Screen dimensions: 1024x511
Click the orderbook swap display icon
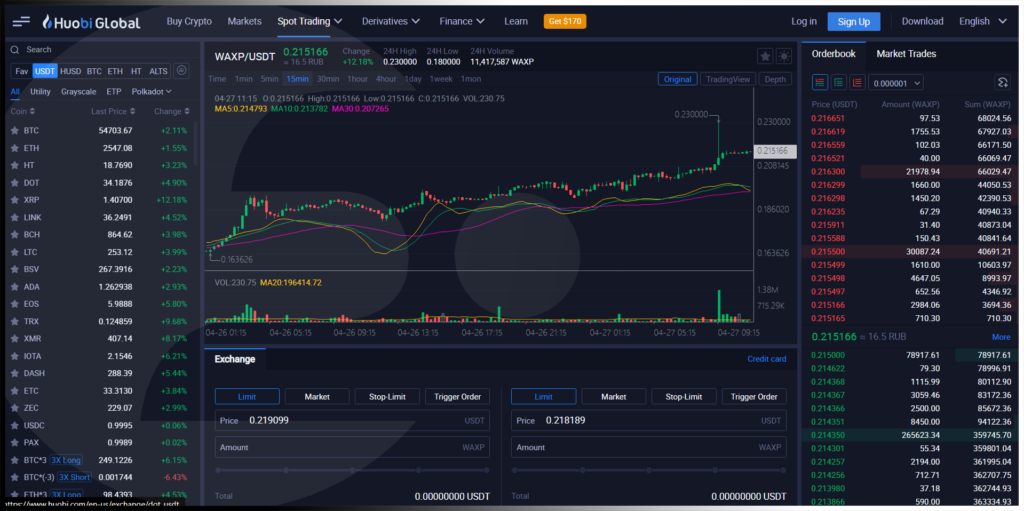click(x=1002, y=82)
